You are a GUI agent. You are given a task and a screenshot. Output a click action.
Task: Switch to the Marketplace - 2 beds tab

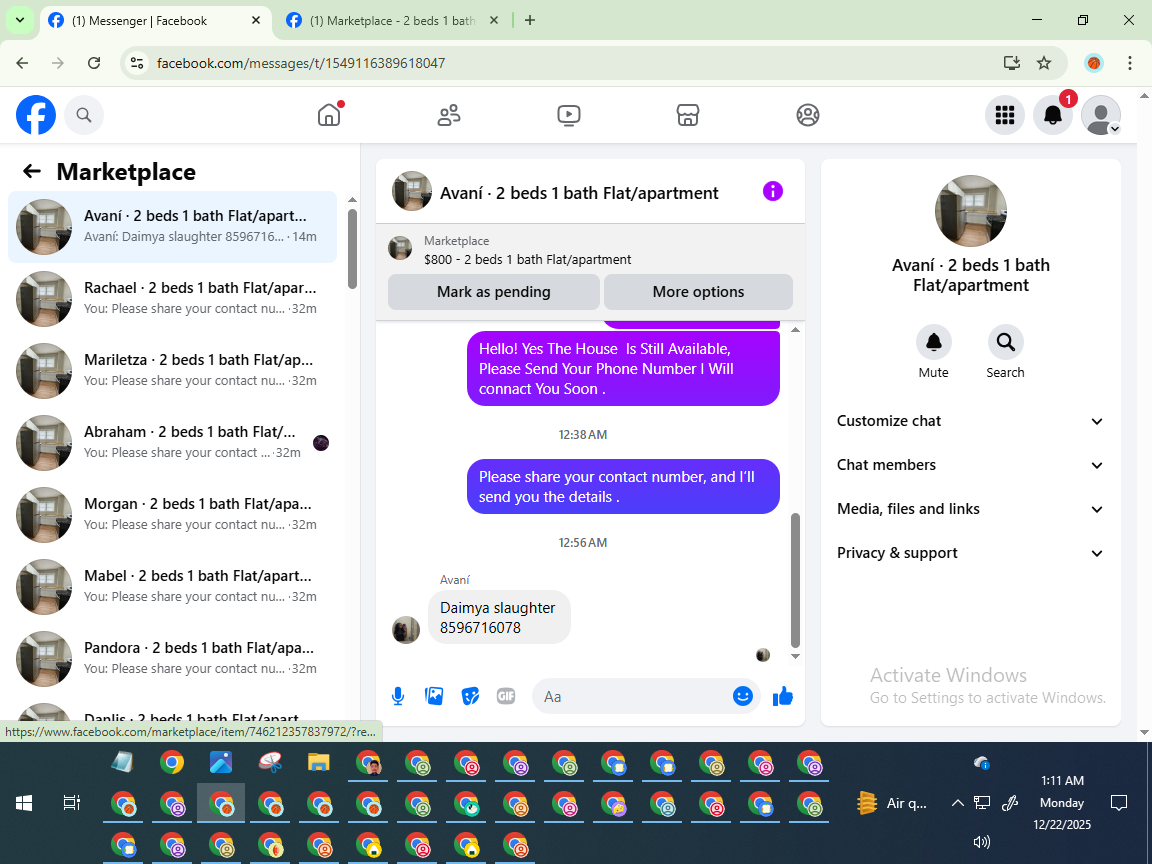[393, 21]
